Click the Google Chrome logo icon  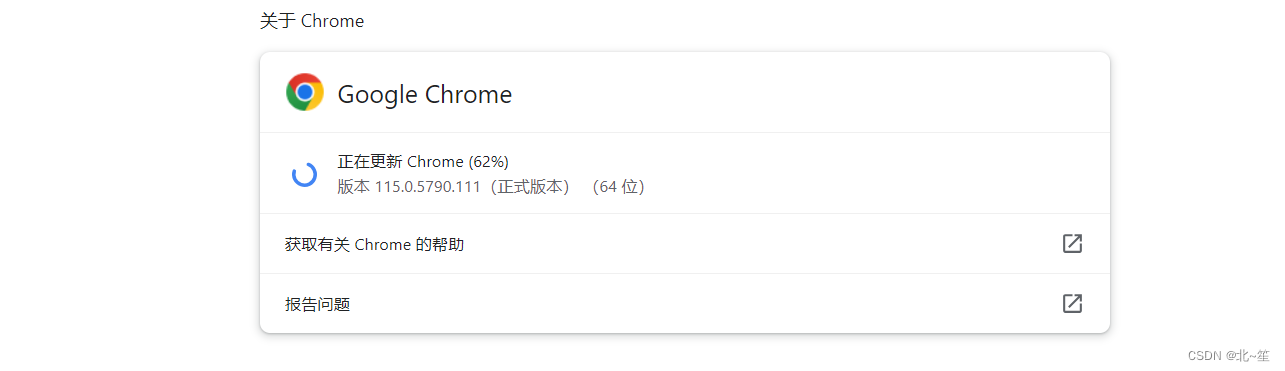click(x=305, y=92)
